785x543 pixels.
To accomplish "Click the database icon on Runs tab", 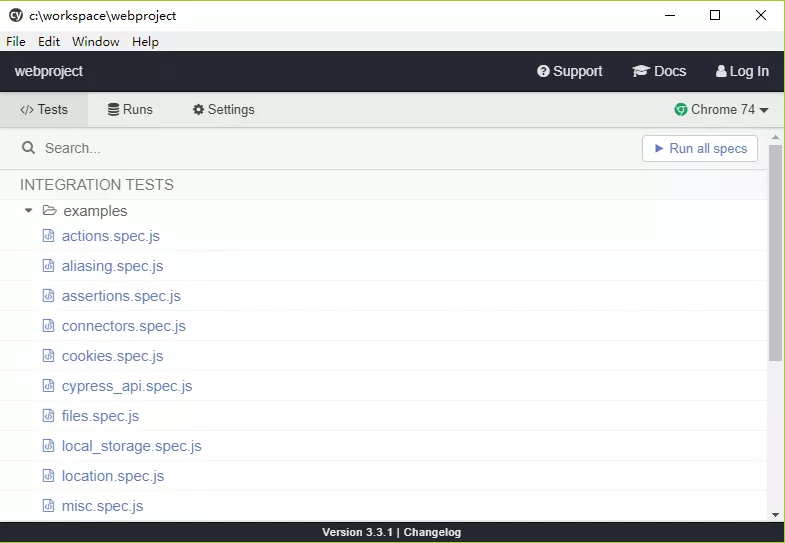I will tap(114, 109).
